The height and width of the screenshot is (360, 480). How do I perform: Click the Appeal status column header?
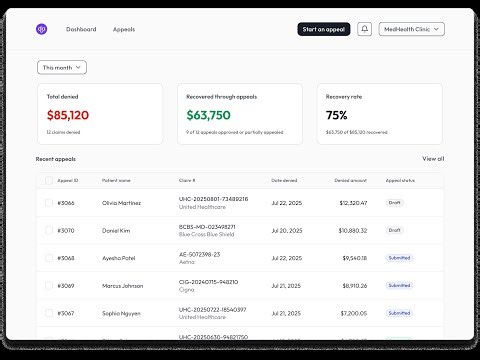(400, 180)
